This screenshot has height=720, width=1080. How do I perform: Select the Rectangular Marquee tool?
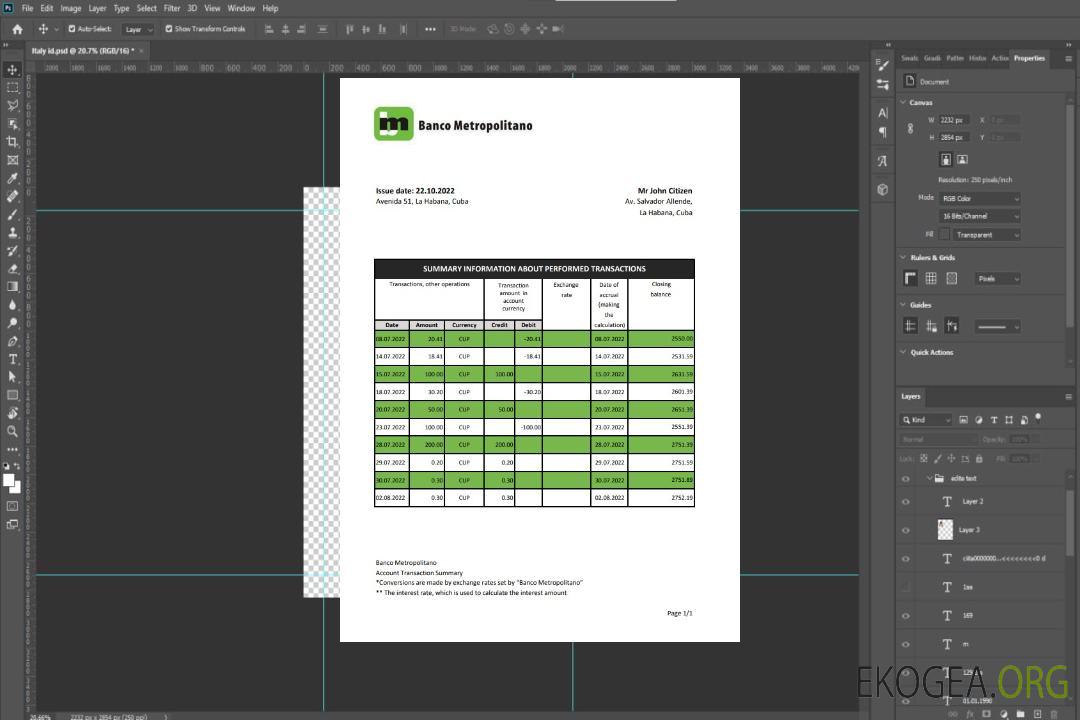coord(12,87)
